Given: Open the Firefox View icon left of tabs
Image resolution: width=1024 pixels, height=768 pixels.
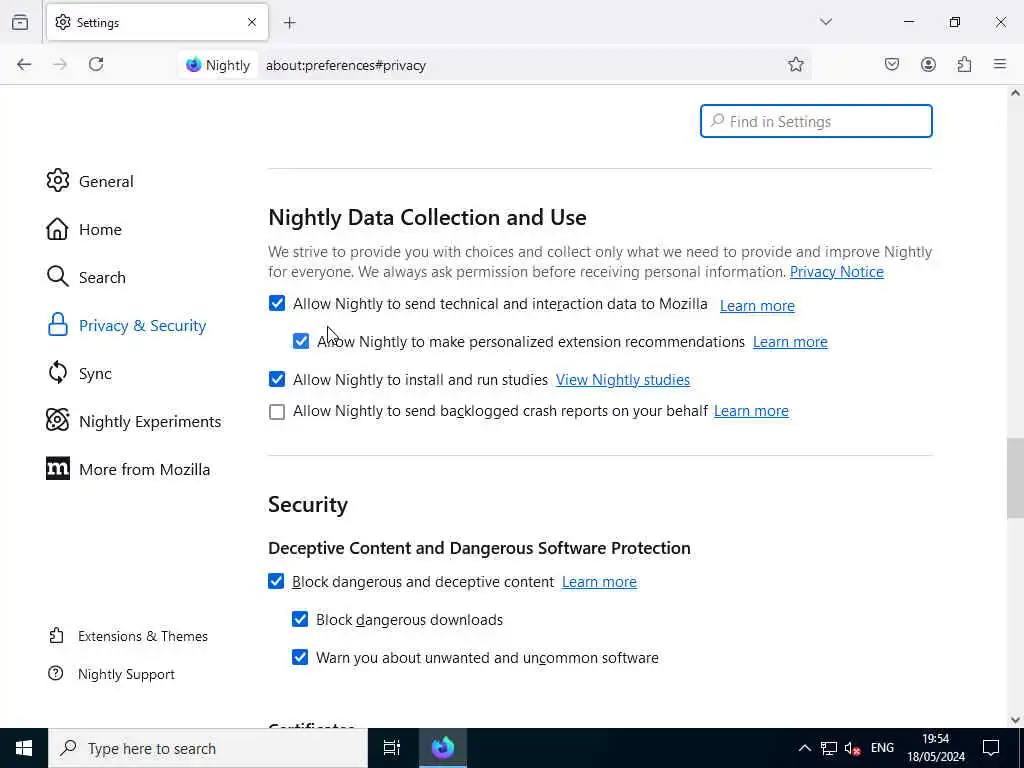Looking at the screenshot, I should coord(20,22).
